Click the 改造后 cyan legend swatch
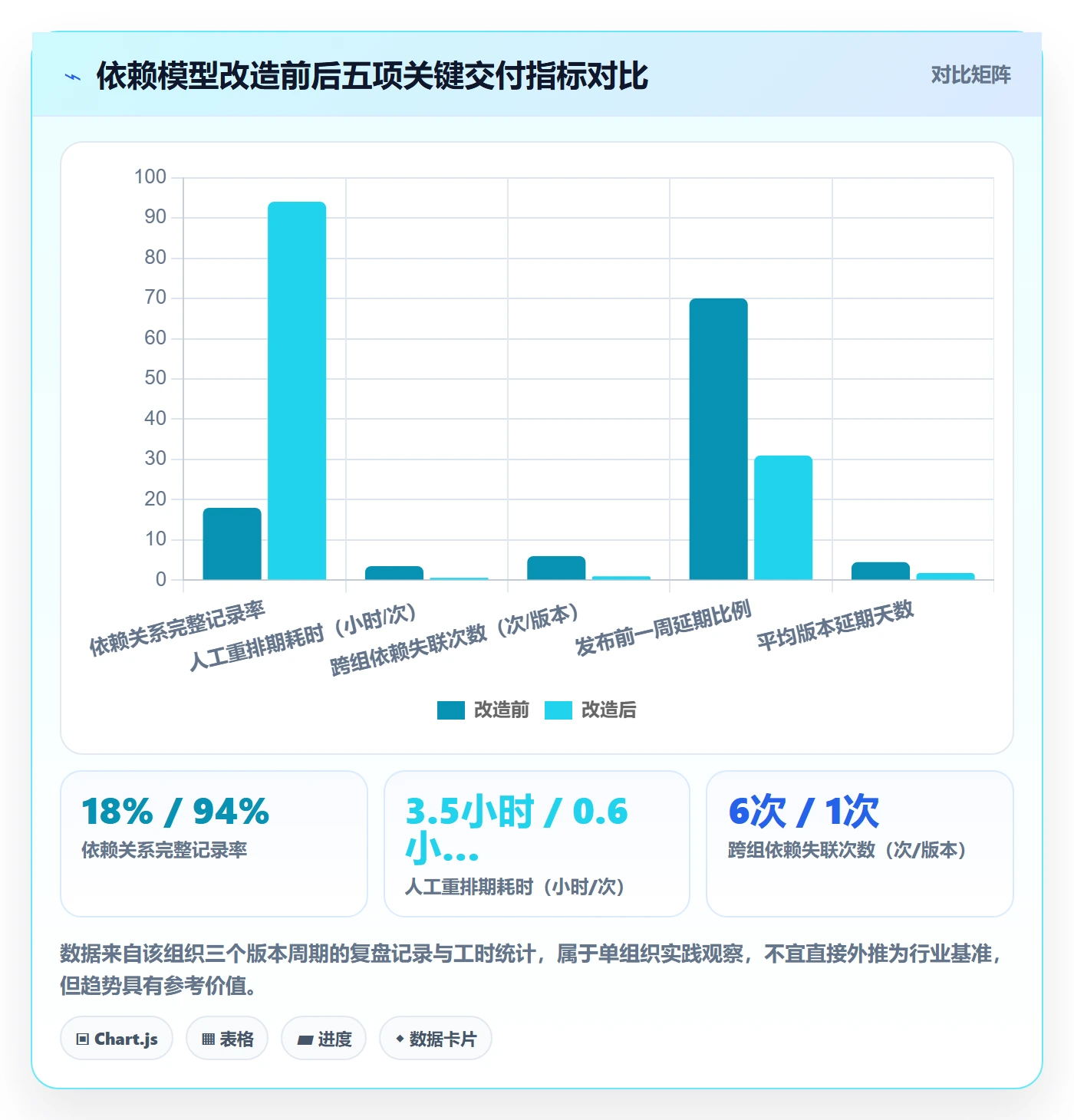Image resolution: width=1074 pixels, height=1120 pixels. [x=558, y=710]
